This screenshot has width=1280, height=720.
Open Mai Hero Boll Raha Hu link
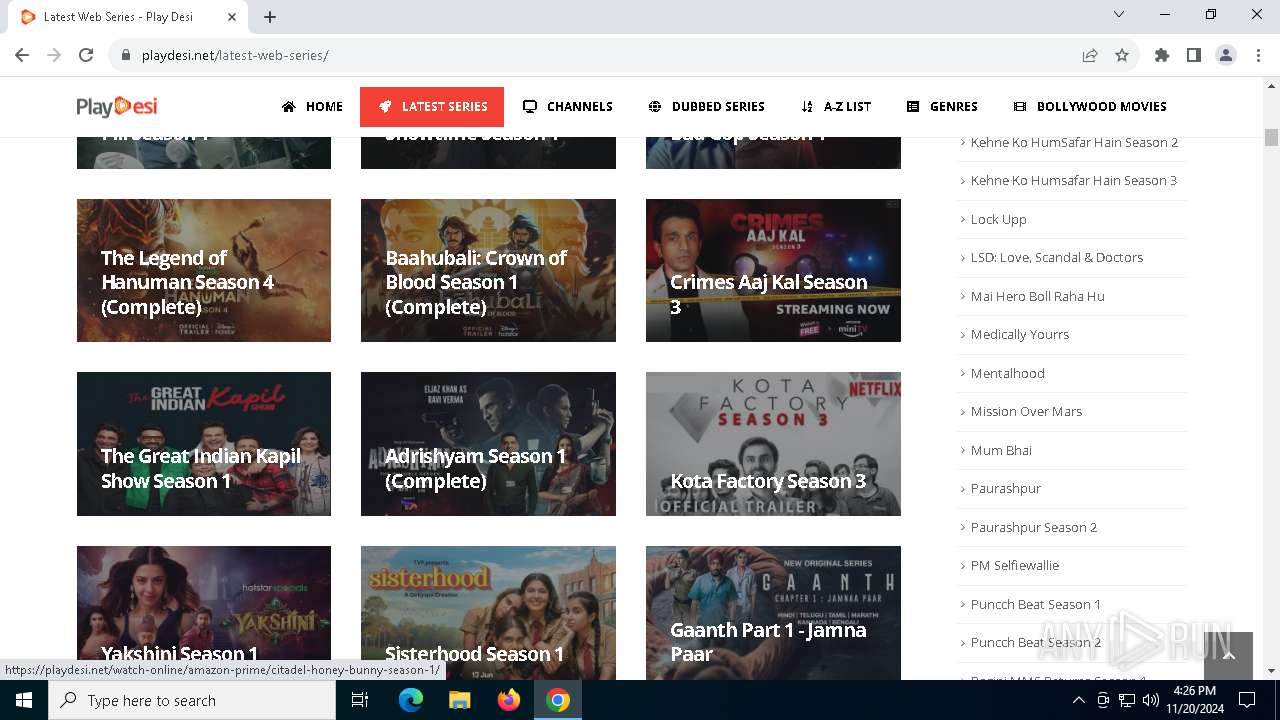(1037, 296)
